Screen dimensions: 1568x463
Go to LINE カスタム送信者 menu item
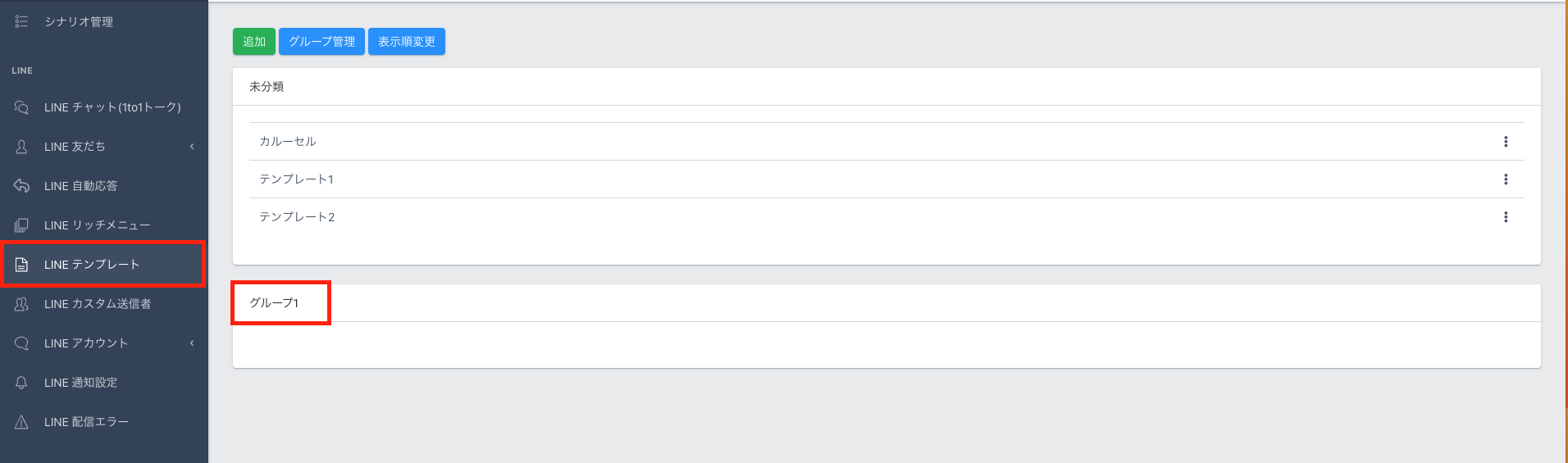pyautogui.click(x=98, y=304)
